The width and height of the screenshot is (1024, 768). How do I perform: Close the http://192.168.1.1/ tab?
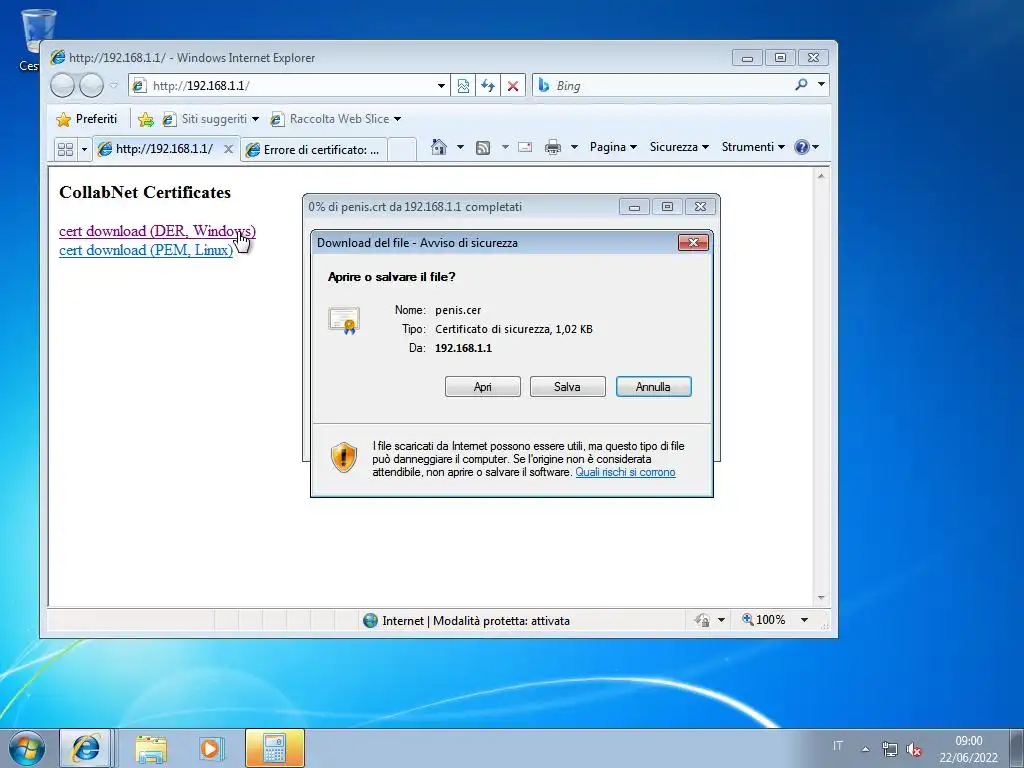point(228,149)
